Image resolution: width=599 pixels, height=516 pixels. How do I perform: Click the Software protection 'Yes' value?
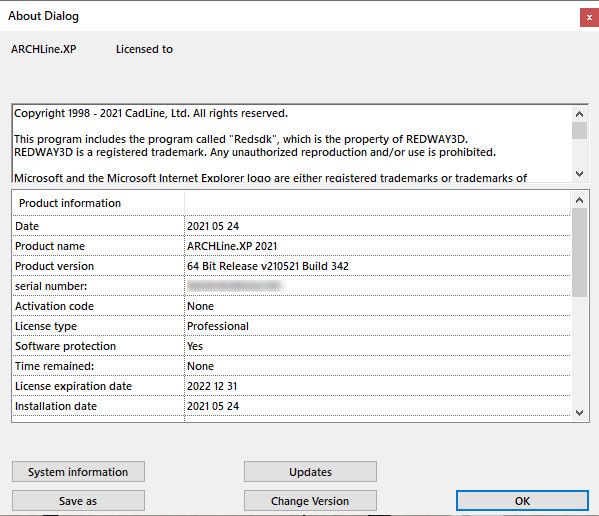[x=195, y=346]
